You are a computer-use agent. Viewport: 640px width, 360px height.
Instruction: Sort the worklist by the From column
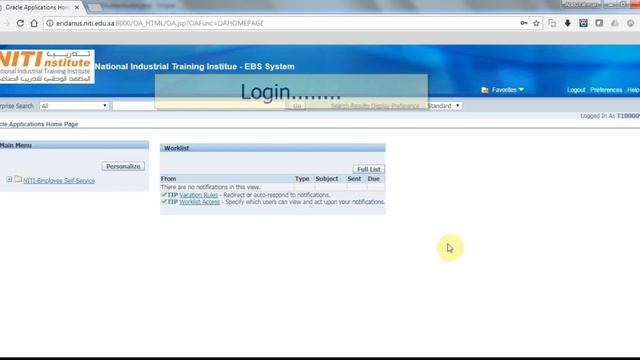169,179
